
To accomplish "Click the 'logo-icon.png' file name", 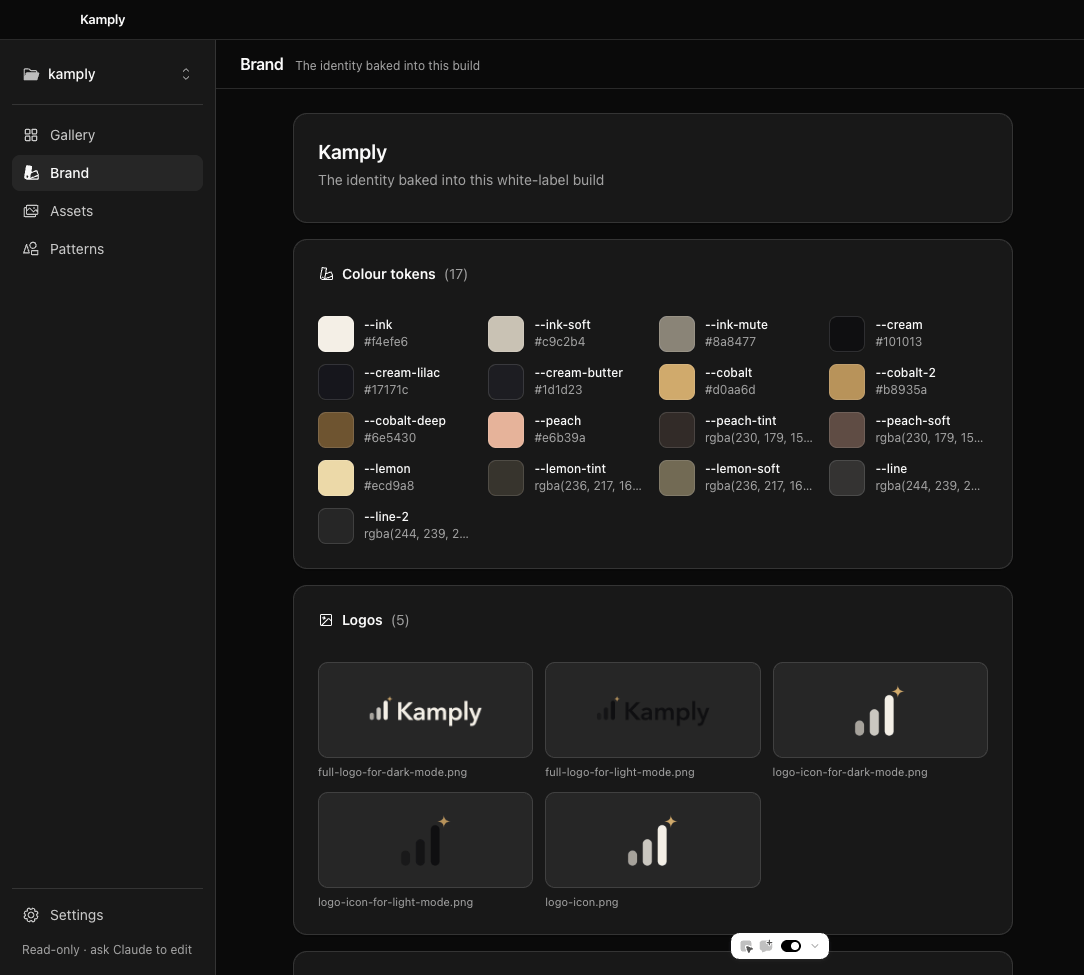I will pyautogui.click(x=581, y=902).
